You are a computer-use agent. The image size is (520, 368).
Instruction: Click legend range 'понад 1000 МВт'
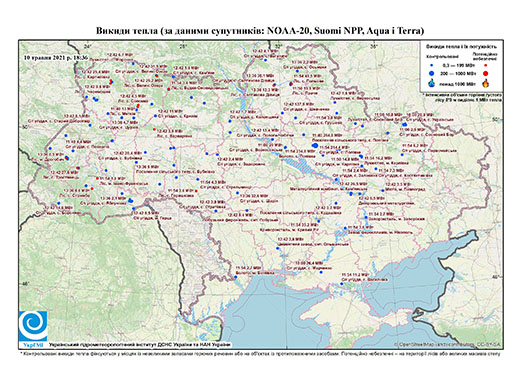[458, 83]
